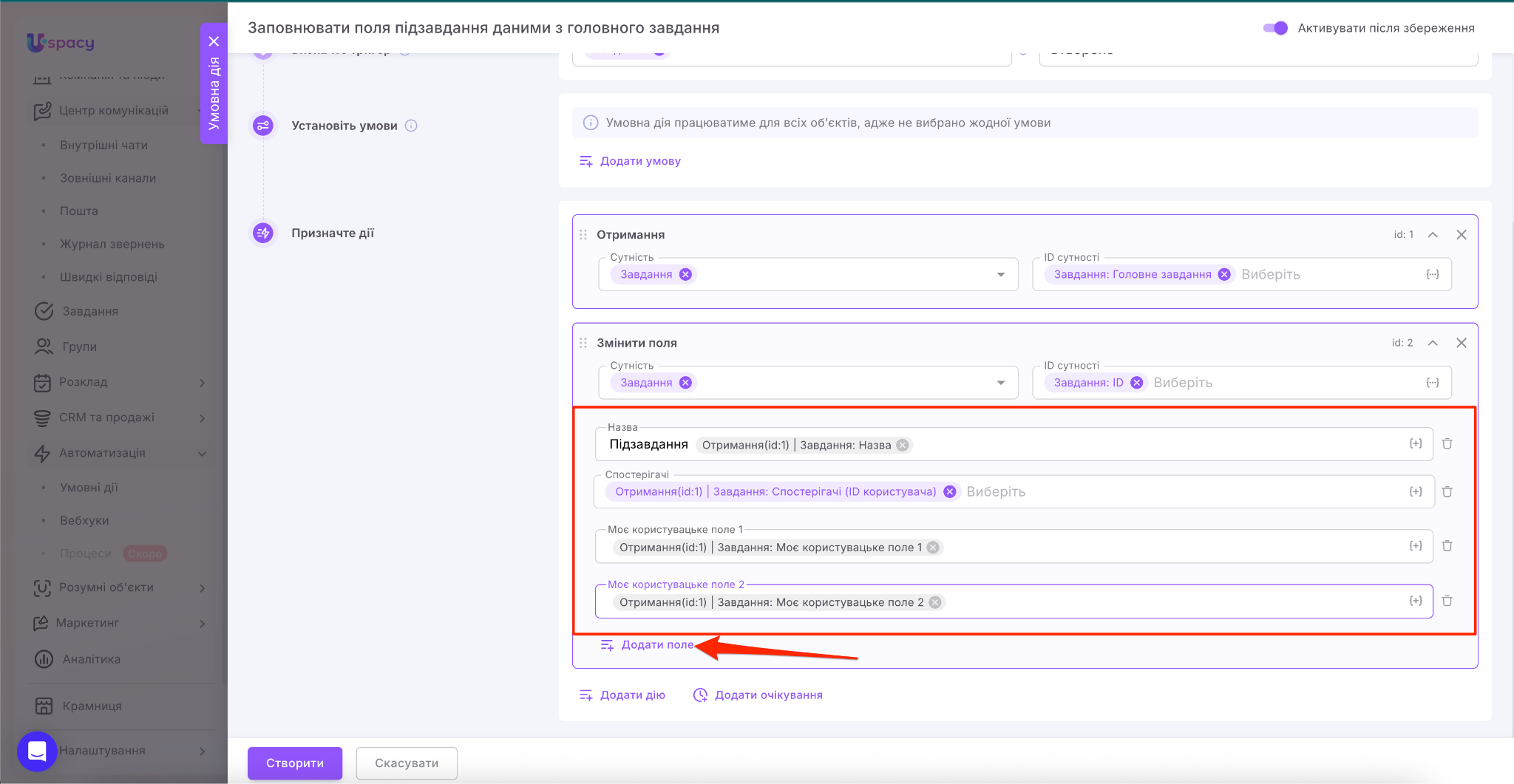Click info icon beside Установіть умови
Image resolution: width=1514 pixels, height=784 pixels.
411,126
